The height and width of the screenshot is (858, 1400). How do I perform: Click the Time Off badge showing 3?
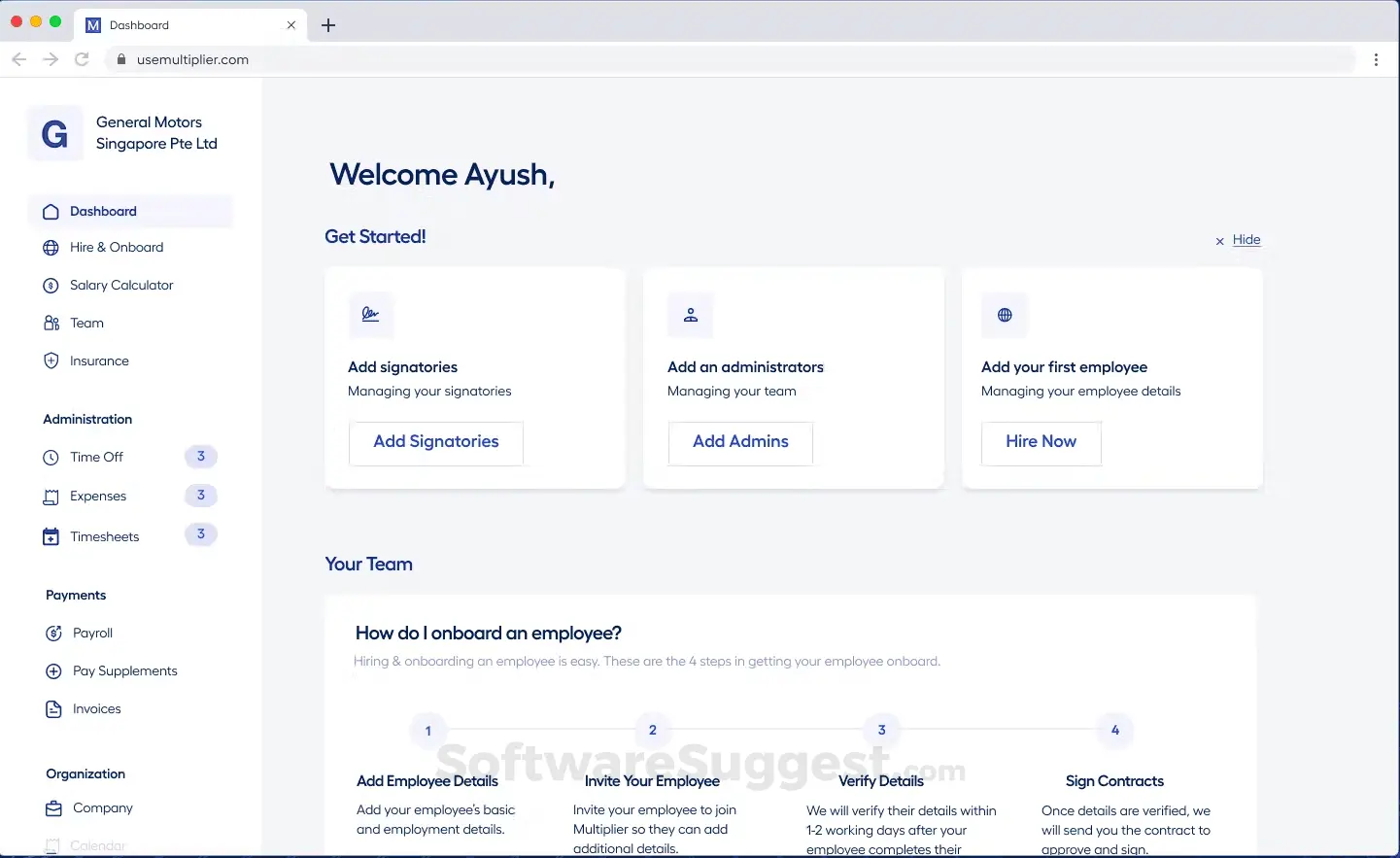coord(201,457)
